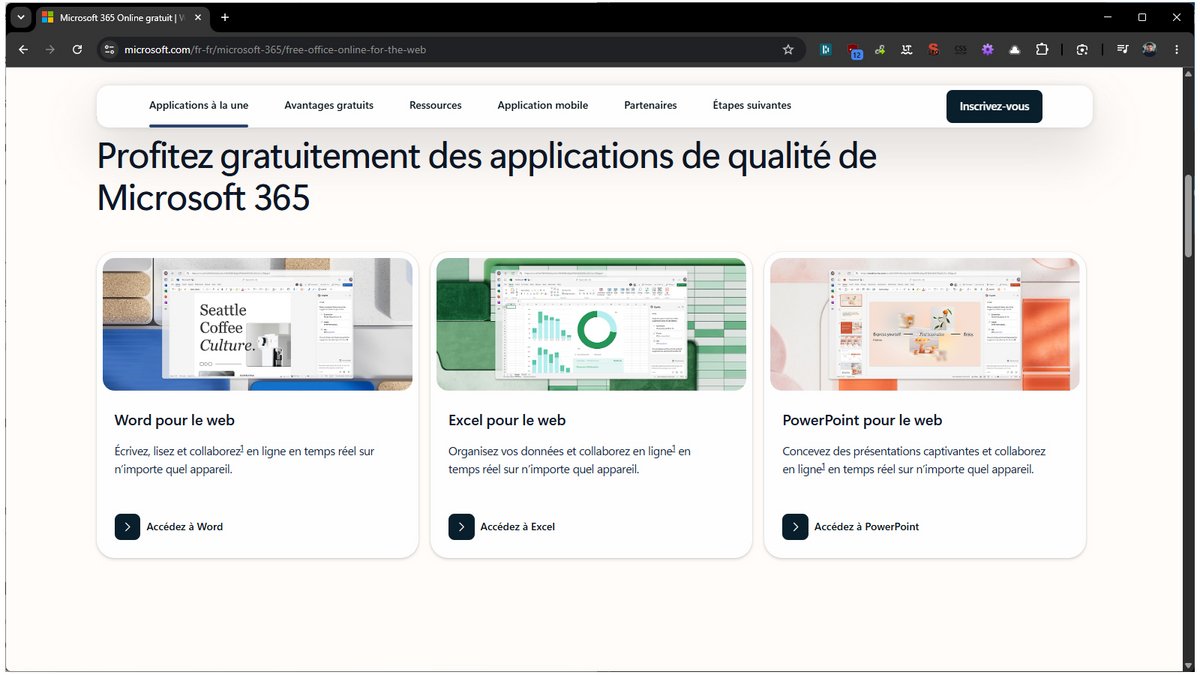Click the Word pour le web heading
Viewport: 1200px width, 675px height.
coord(175,420)
